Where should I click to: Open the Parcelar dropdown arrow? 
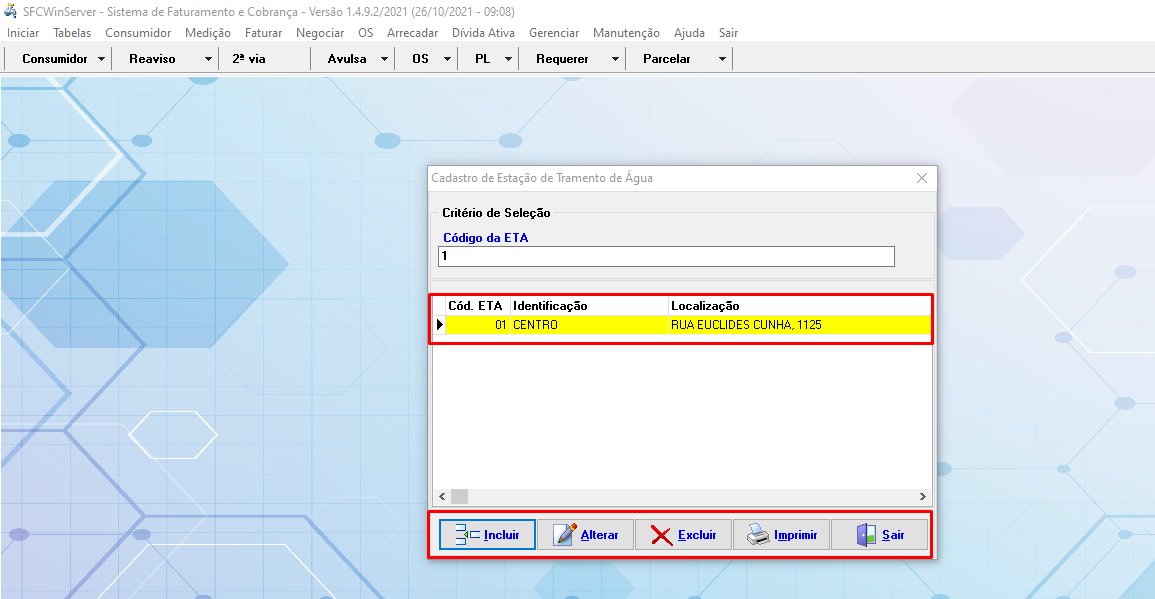(722, 59)
